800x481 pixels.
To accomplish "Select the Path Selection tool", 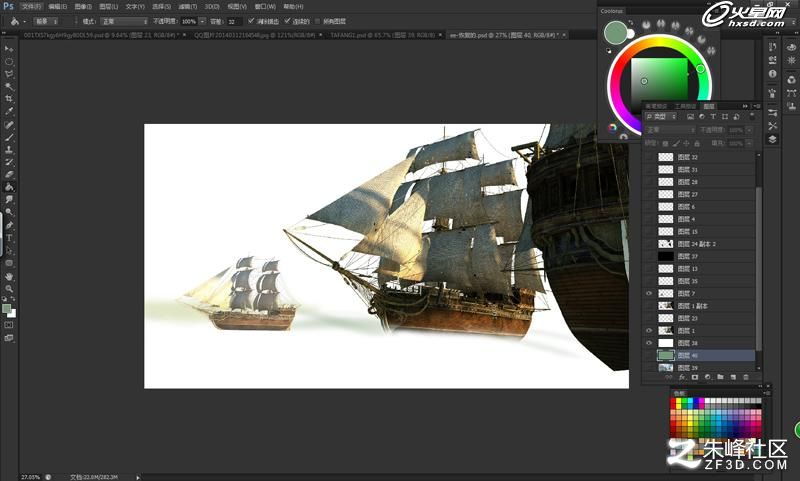I will [x=9, y=250].
